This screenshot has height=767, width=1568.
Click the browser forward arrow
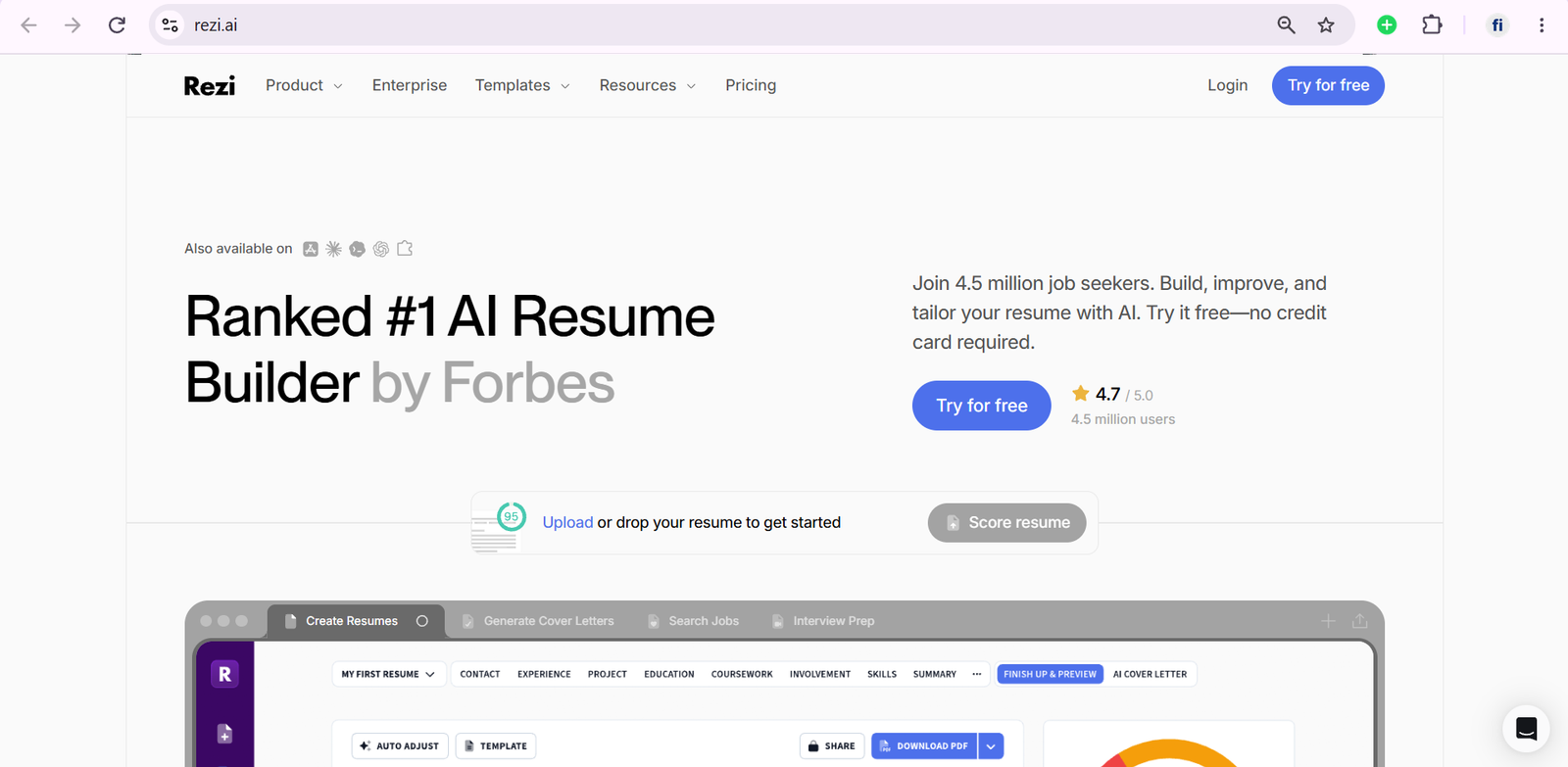[73, 25]
